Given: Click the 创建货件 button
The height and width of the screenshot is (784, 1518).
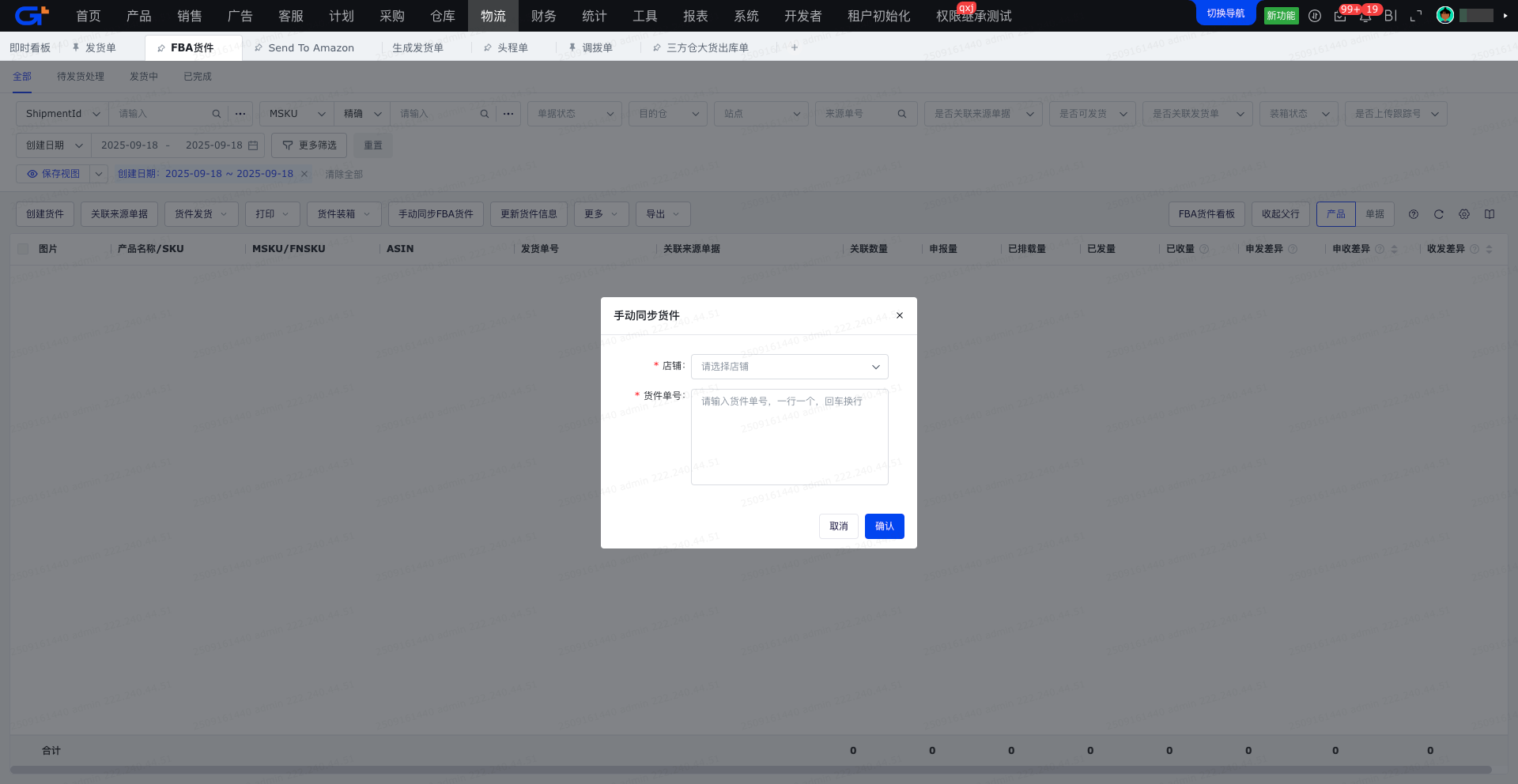Looking at the screenshot, I should 45,214.
